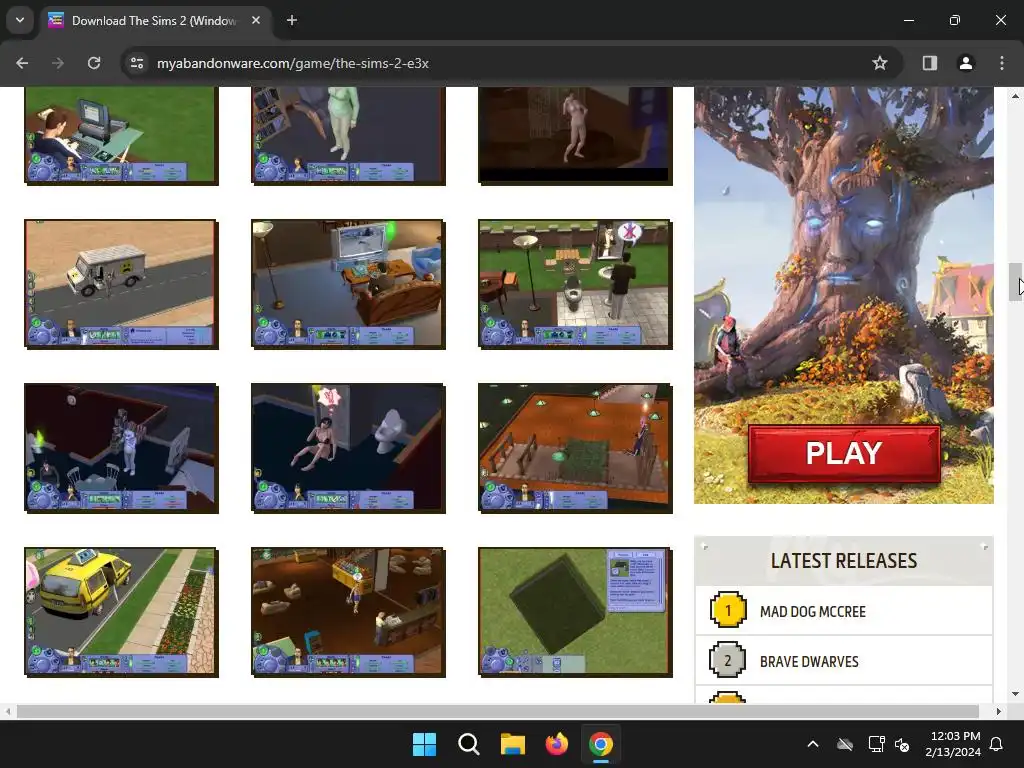
Task: Open the yellow taxi screenshot
Action: (121, 612)
